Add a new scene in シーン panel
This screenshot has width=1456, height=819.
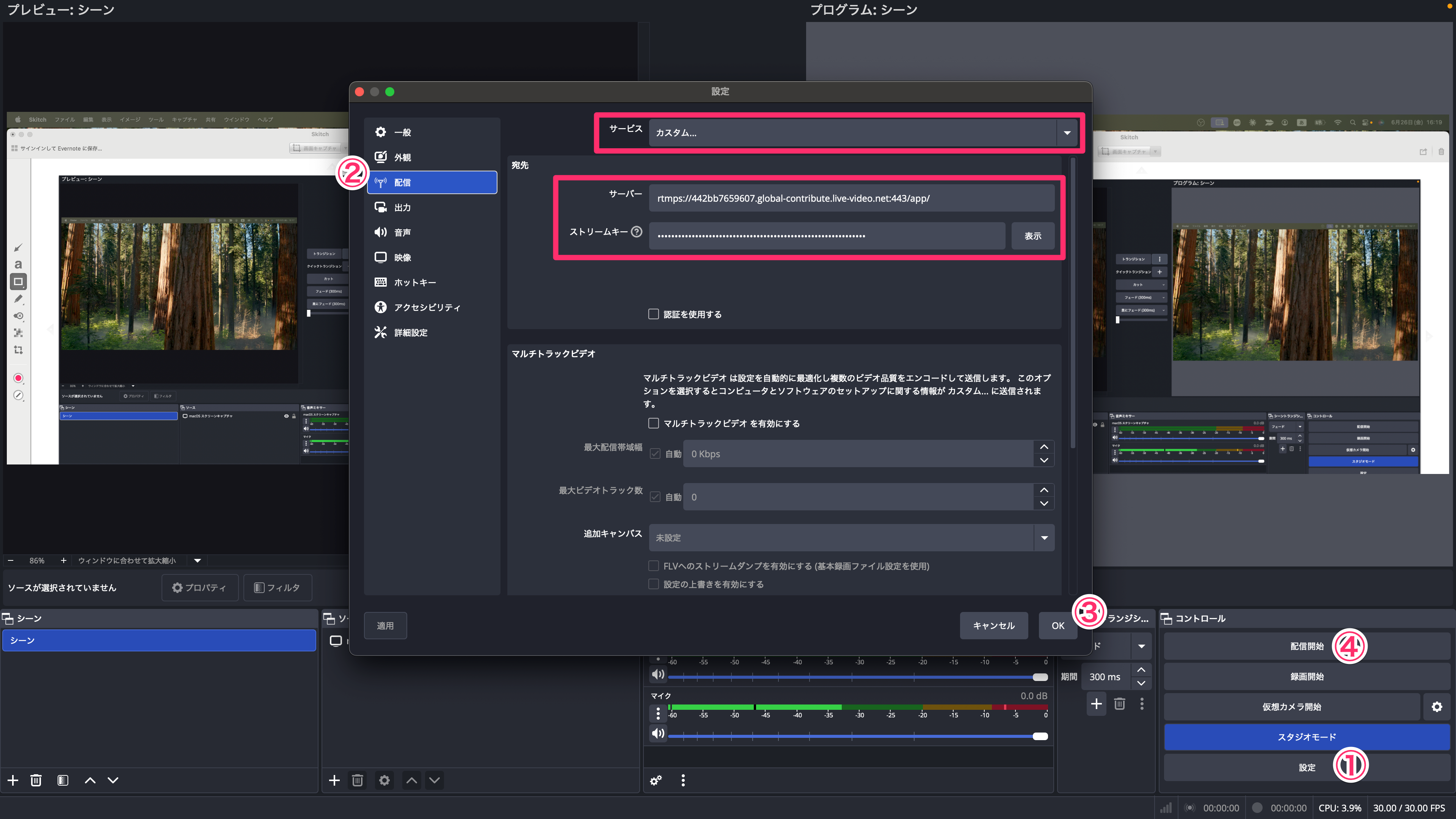(x=13, y=780)
